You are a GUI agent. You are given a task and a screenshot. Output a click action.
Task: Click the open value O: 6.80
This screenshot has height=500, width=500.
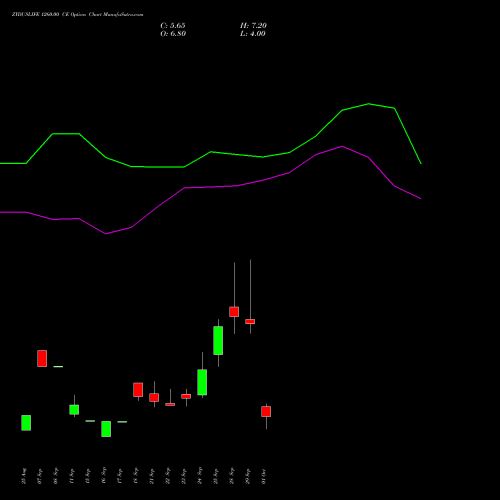(x=173, y=34)
